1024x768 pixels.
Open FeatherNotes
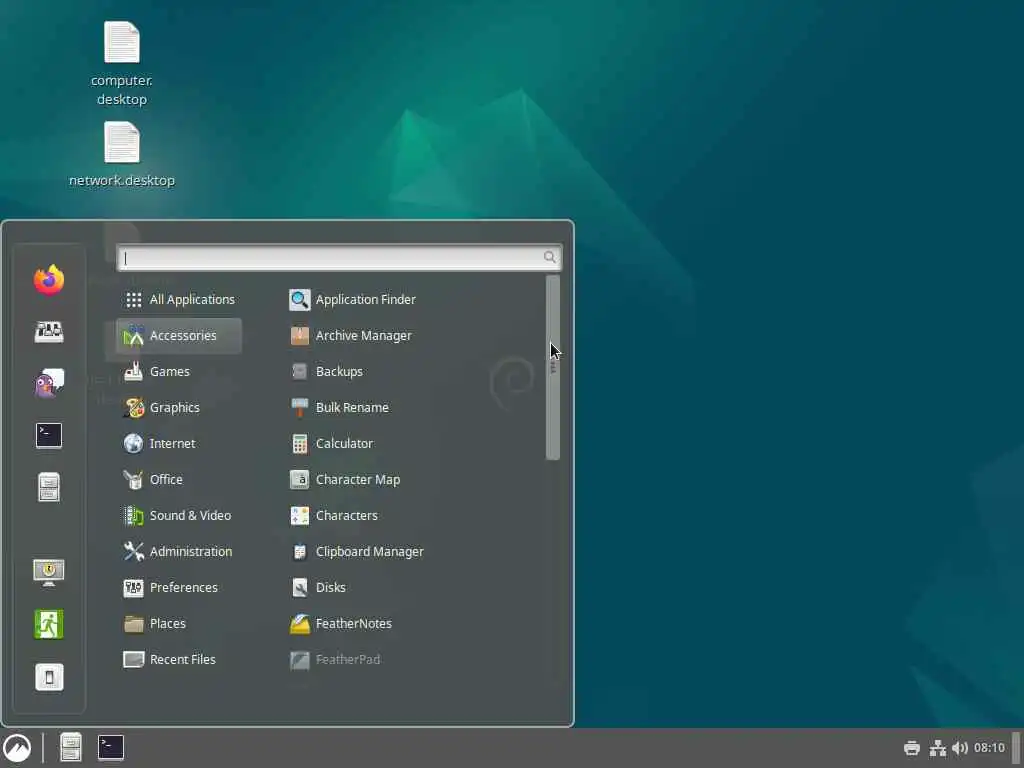[341, 623]
